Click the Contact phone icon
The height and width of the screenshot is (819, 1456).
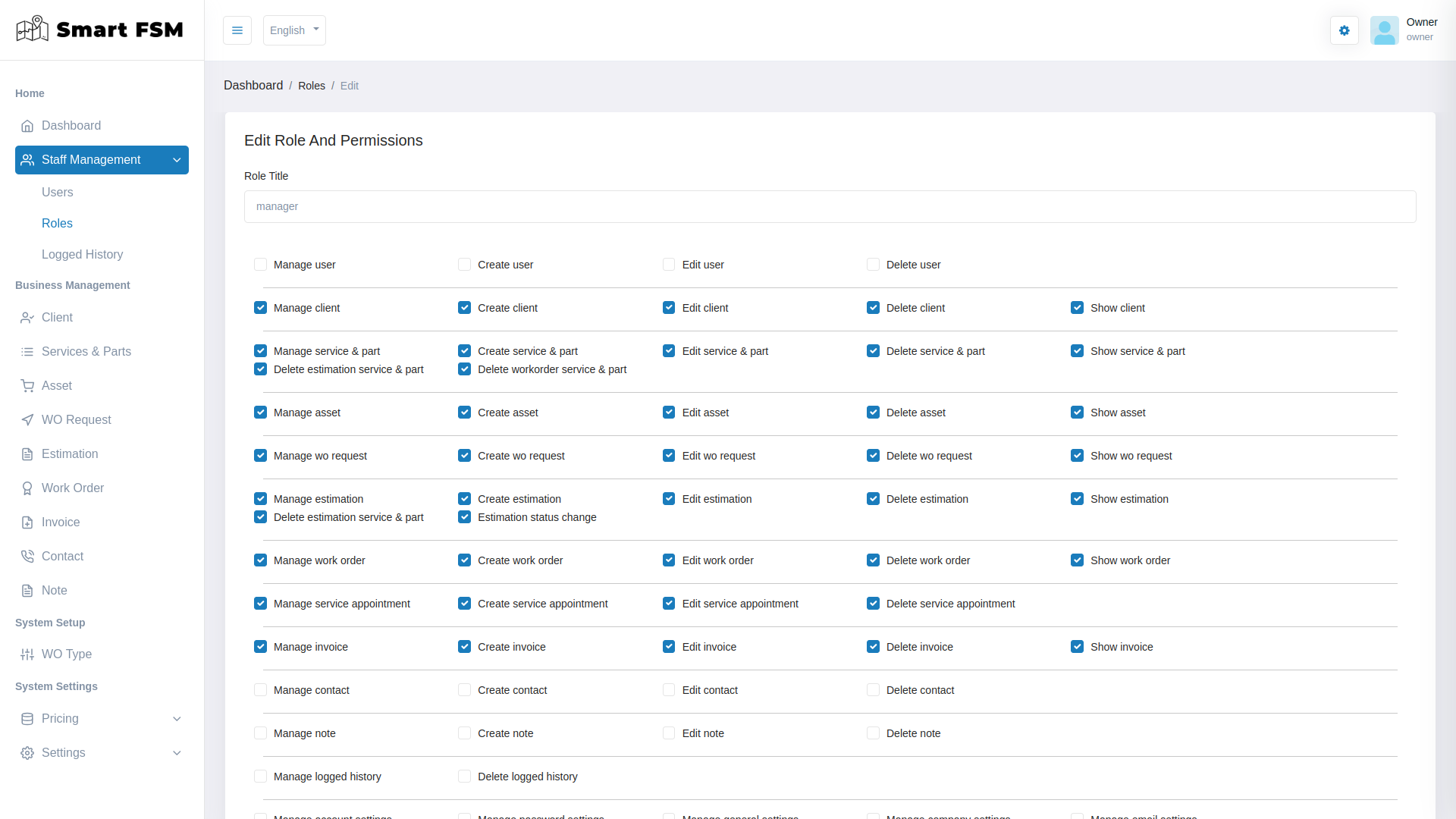pyautogui.click(x=27, y=556)
